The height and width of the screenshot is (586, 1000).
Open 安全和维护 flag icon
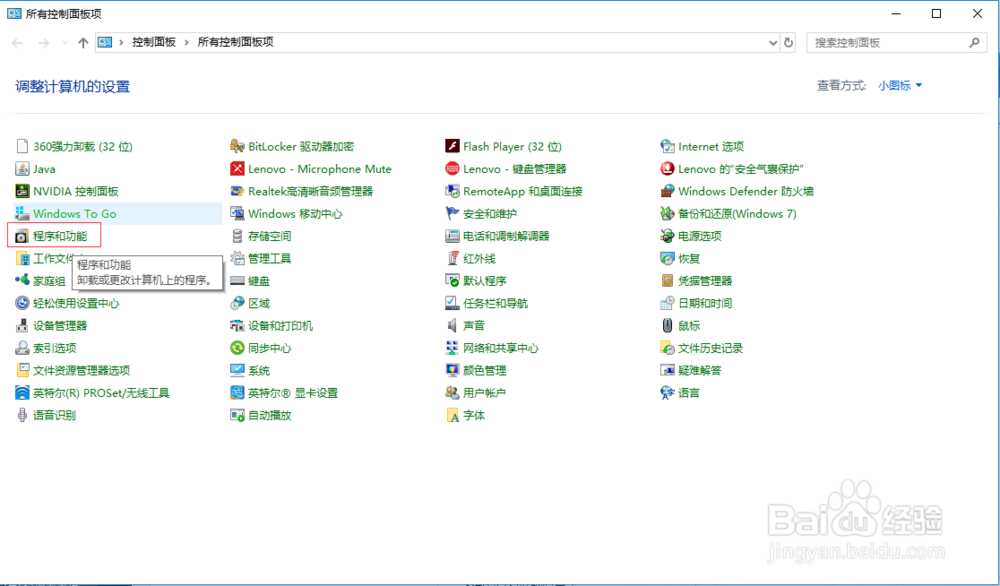(x=452, y=214)
